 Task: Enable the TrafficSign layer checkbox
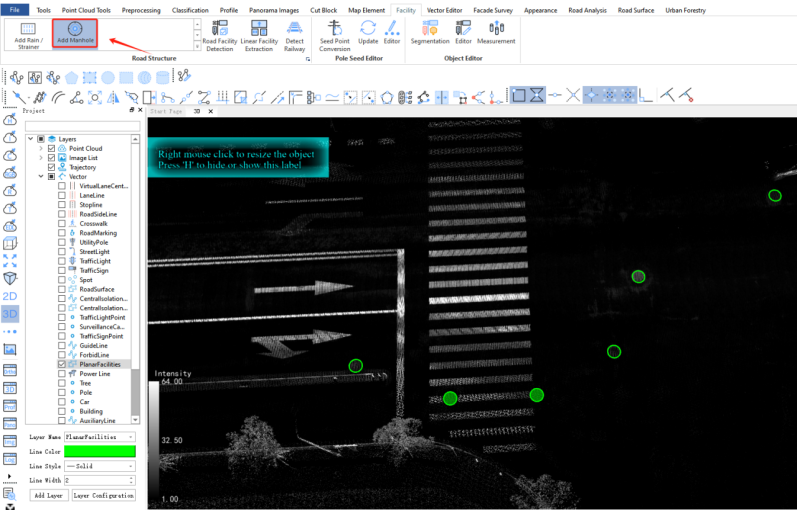(x=62, y=271)
